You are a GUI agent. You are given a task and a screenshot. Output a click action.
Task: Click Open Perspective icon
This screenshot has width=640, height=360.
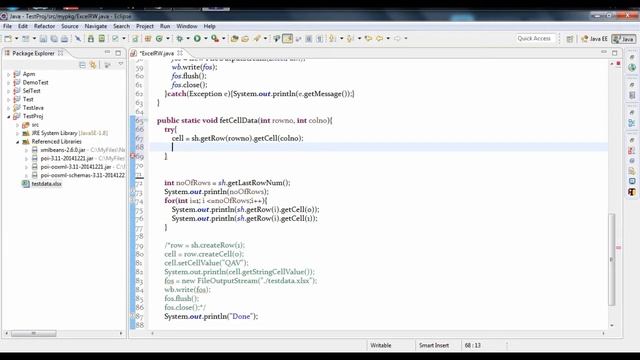[x=570, y=39]
